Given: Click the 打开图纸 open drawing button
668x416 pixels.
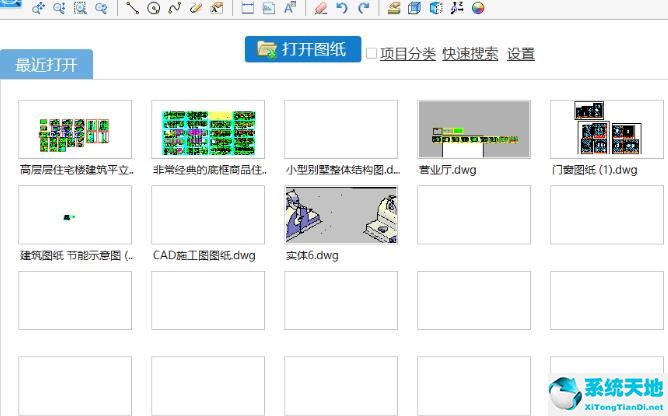Looking at the screenshot, I should pos(303,49).
